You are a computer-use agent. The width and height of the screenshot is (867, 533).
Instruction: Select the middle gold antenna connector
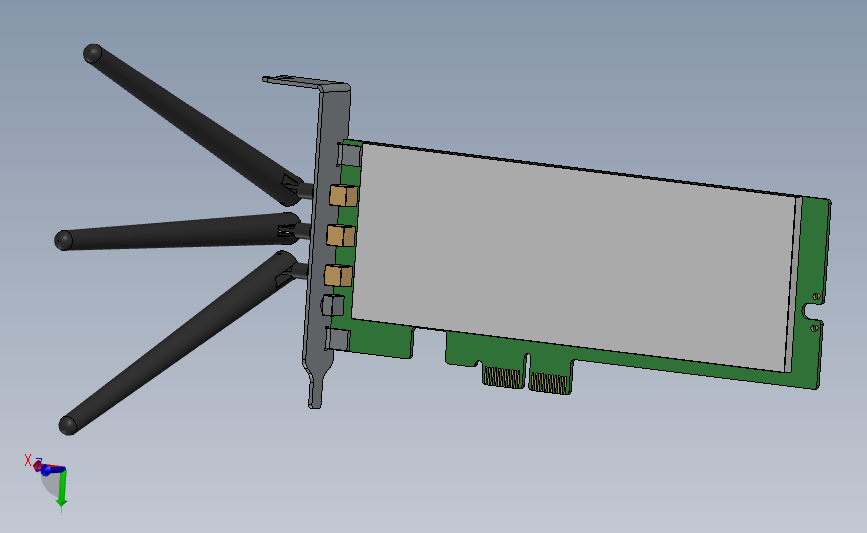point(341,236)
